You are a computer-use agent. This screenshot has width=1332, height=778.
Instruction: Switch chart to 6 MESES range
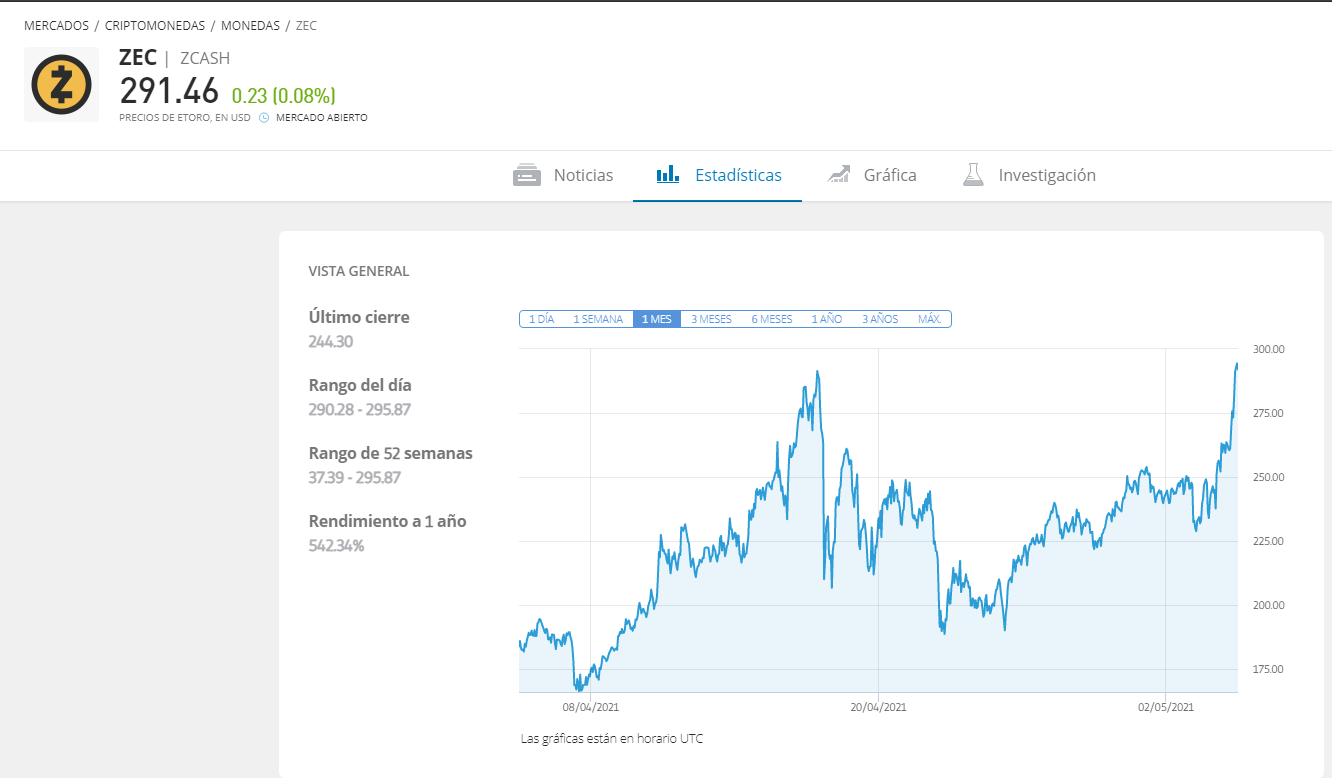tap(771, 319)
